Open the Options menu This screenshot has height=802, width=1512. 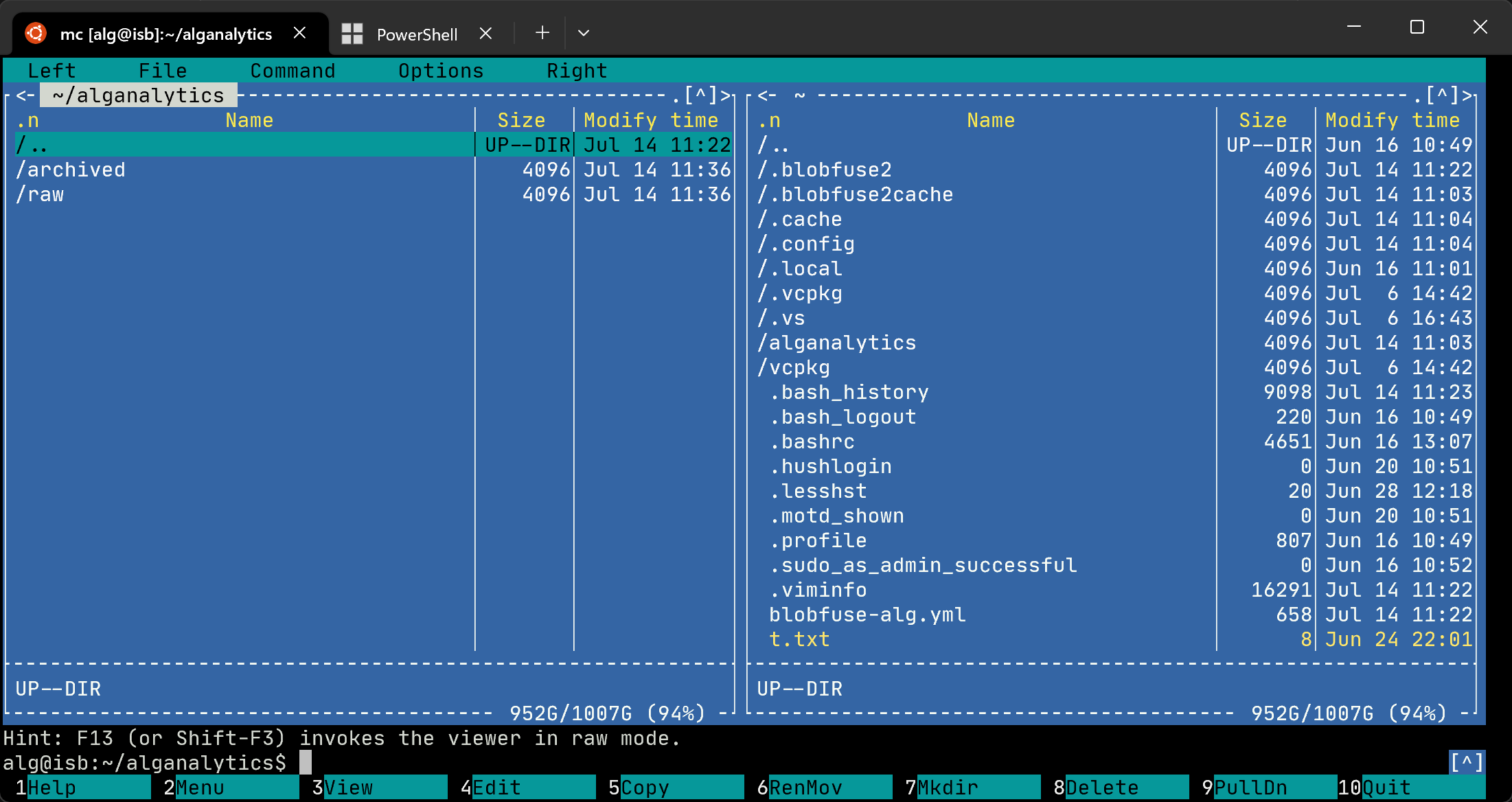(x=441, y=71)
